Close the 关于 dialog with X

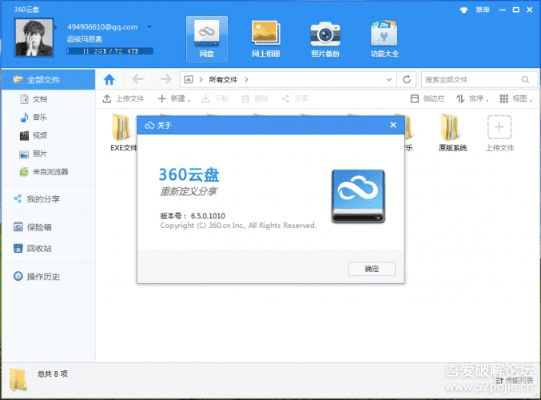[x=393, y=125]
